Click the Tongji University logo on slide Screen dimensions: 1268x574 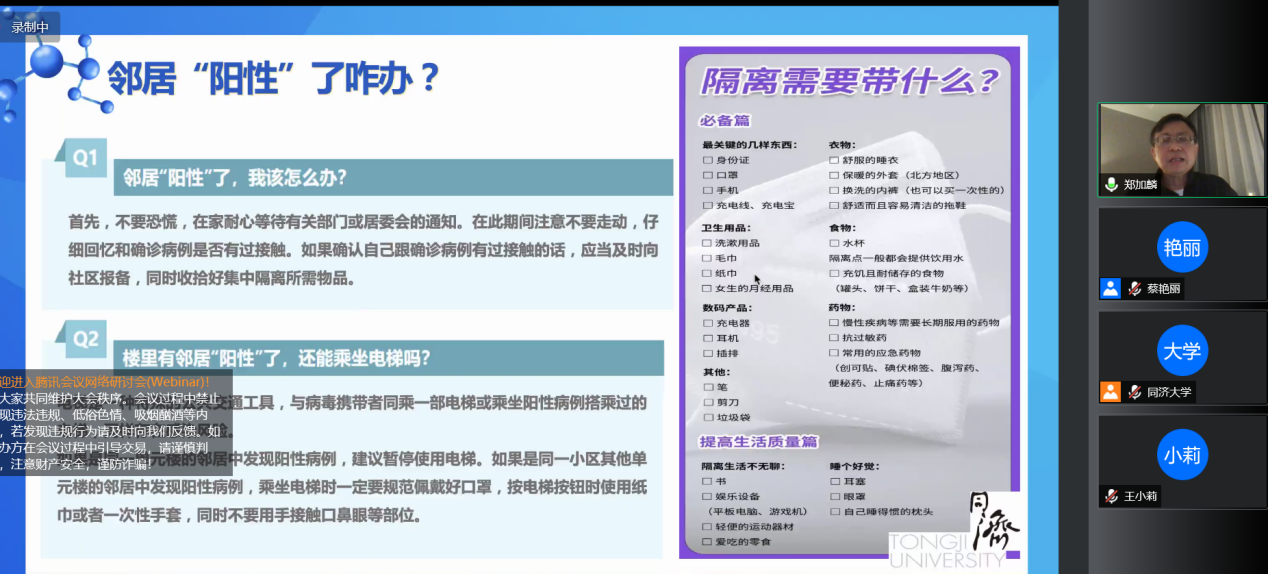point(954,531)
